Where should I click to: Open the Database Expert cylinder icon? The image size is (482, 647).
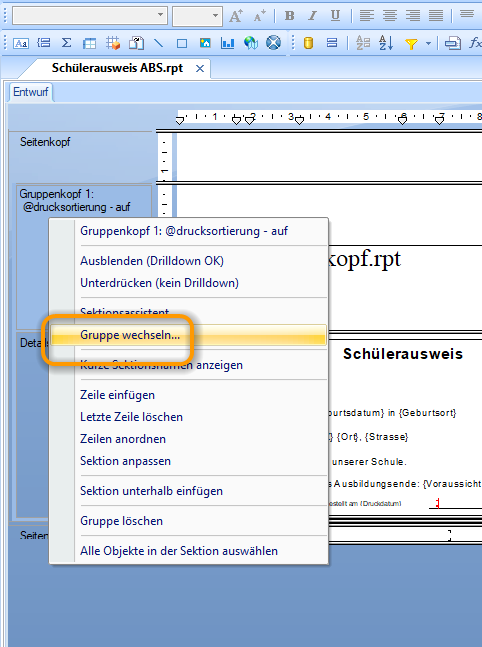tap(308, 43)
